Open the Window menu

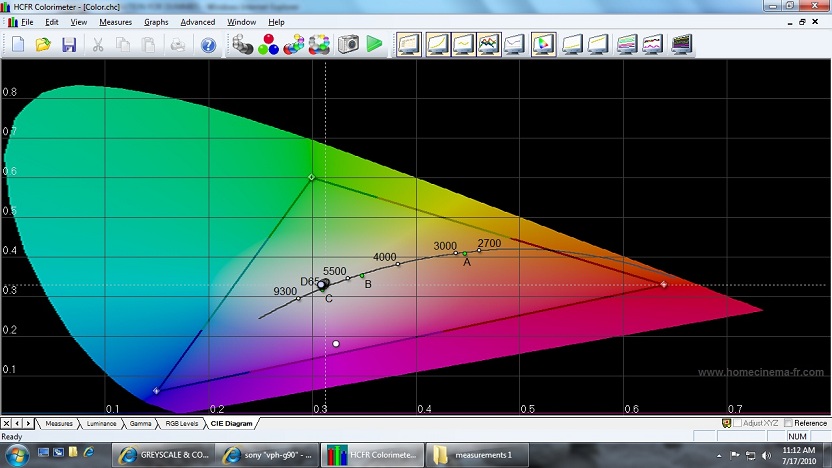pyautogui.click(x=241, y=22)
